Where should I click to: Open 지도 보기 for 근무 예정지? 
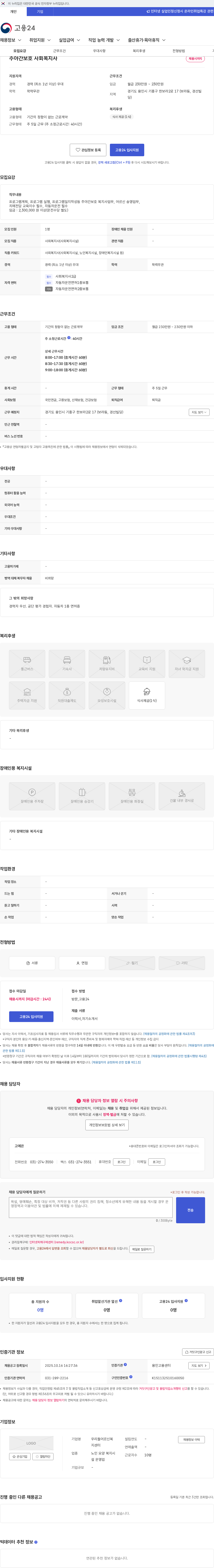coord(199,412)
